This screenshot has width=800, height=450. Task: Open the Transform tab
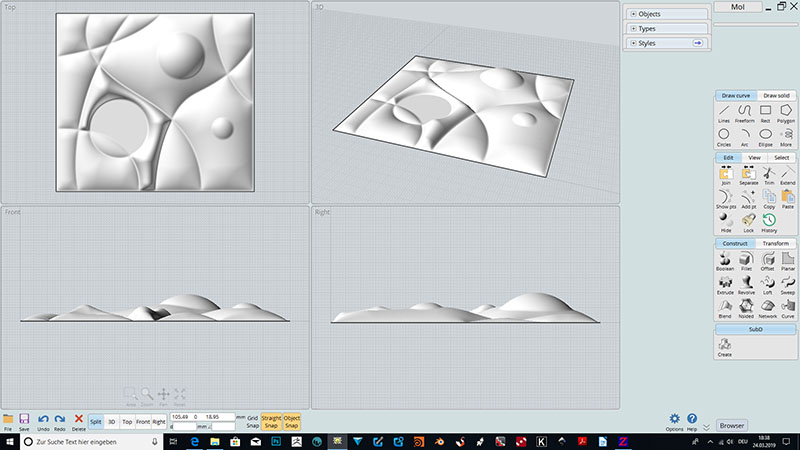coord(776,243)
